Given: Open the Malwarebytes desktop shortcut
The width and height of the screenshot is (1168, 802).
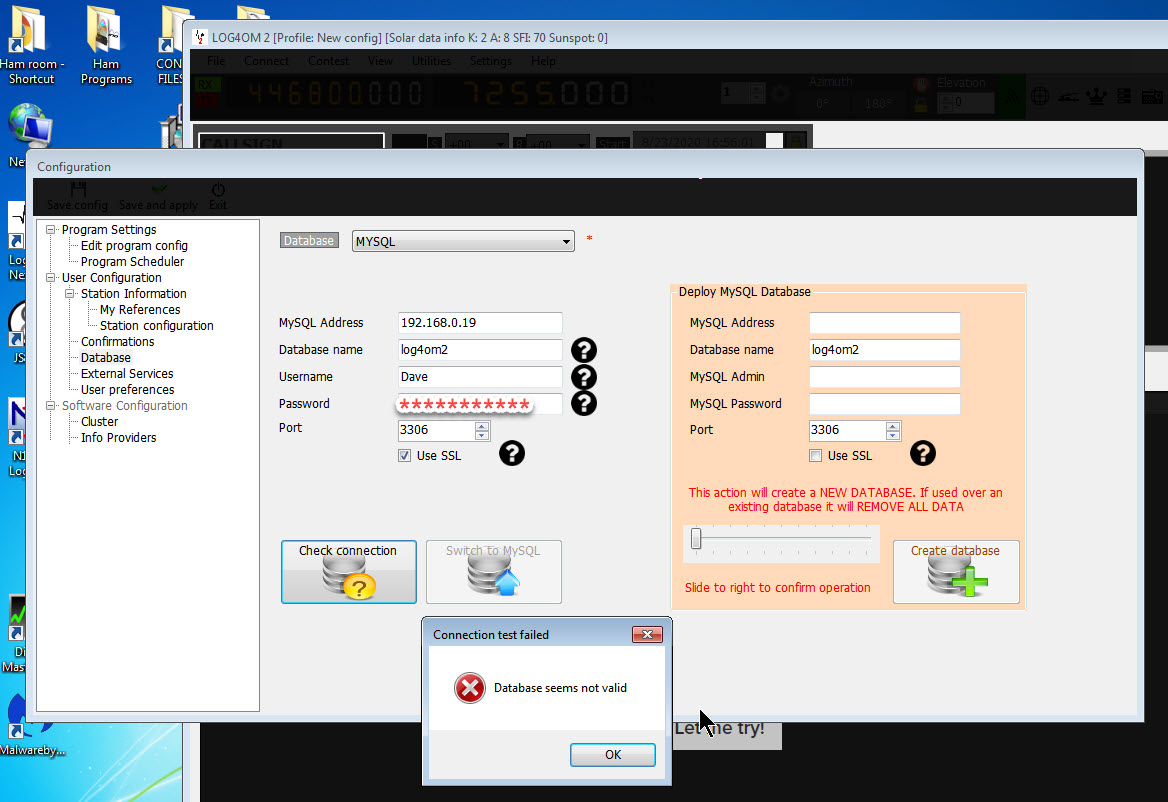Looking at the screenshot, I should click(30, 724).
